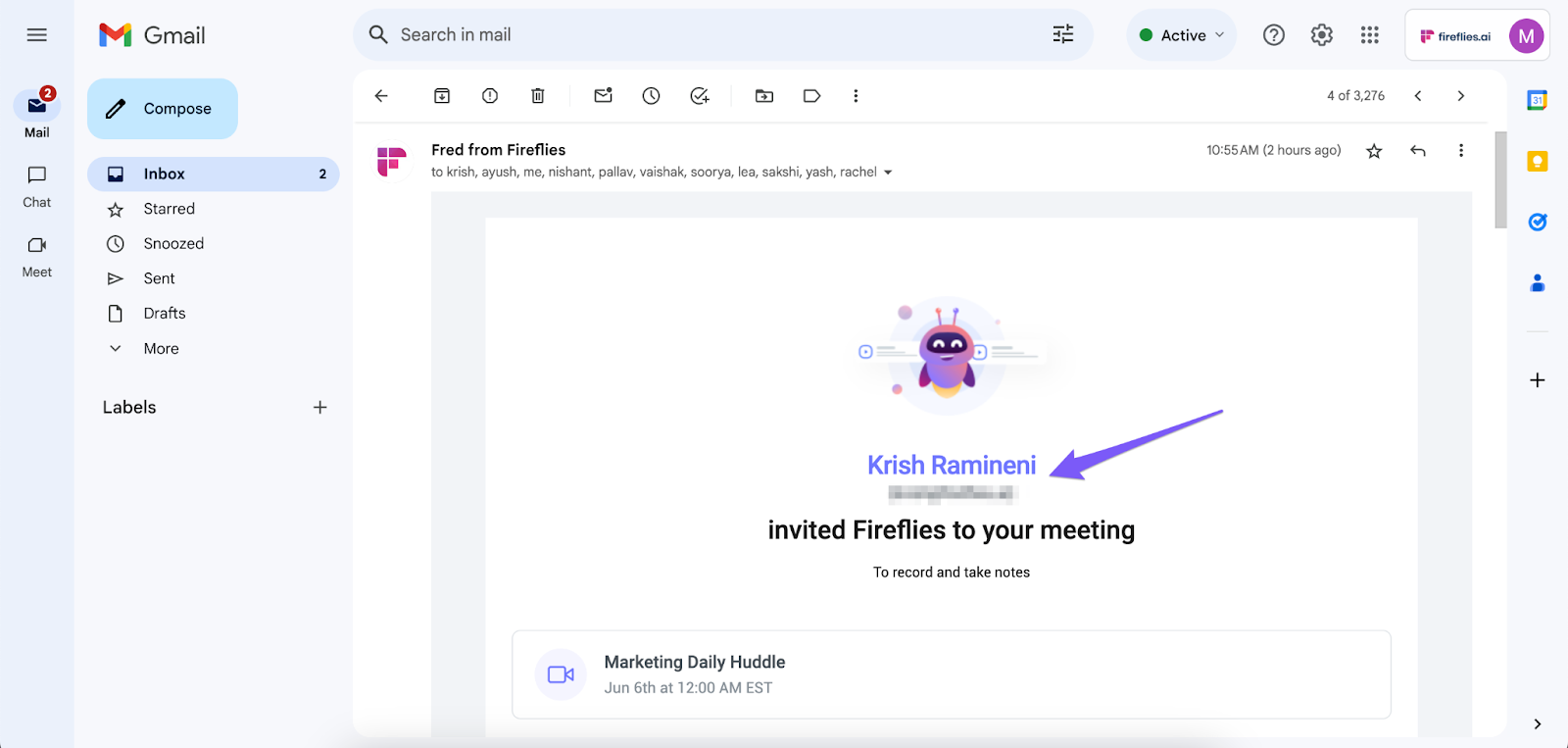Image resolution: width=1568 pixels, height=748 pixels.
Task: Click the Labels heading
Action: (129, 408)
